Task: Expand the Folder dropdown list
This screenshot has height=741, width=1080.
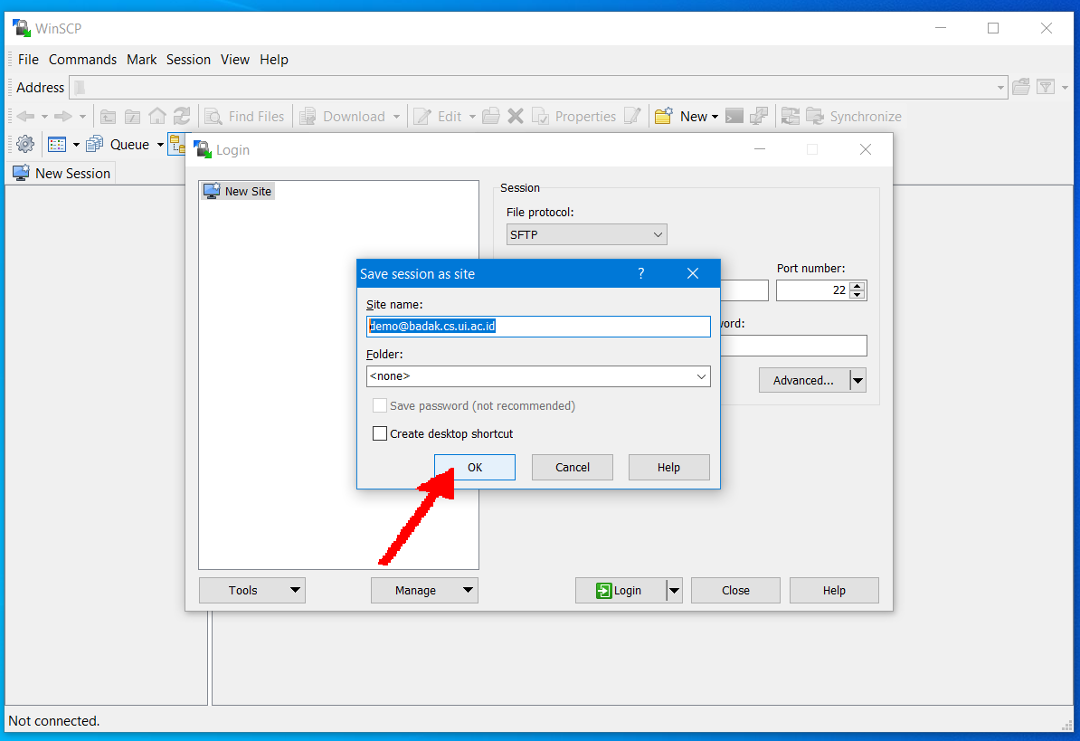Action: click(701, 376)
